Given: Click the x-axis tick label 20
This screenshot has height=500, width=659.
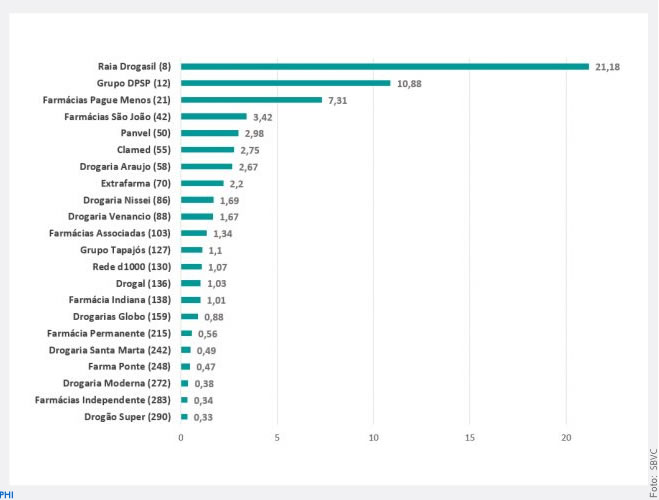Looking at the screenshot, I should tap(566, 438).
